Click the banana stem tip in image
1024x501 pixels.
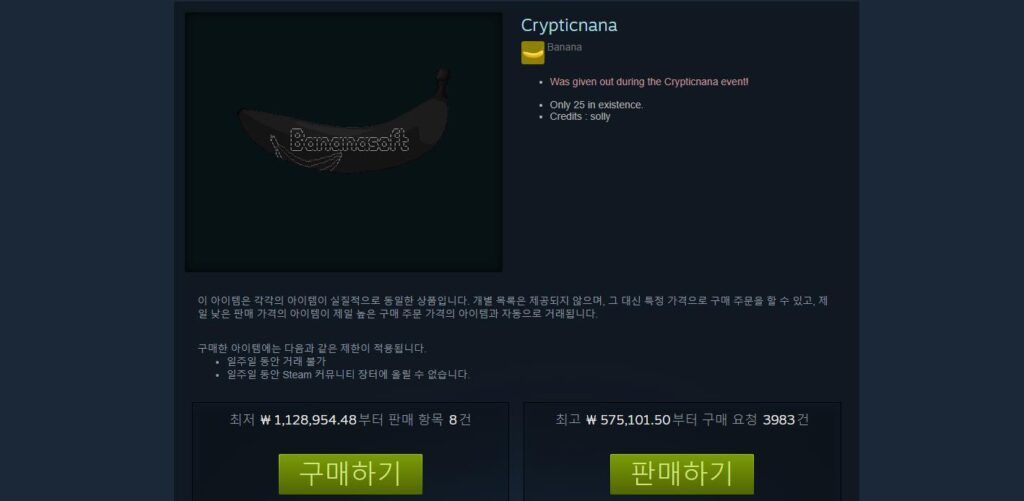pos(443,74)
